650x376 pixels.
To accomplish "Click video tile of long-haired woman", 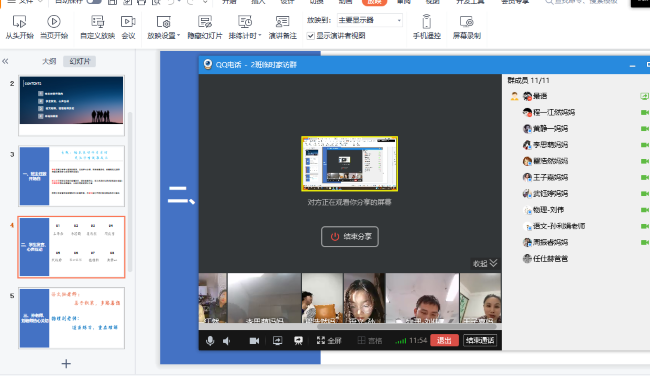I will point(364,298).
